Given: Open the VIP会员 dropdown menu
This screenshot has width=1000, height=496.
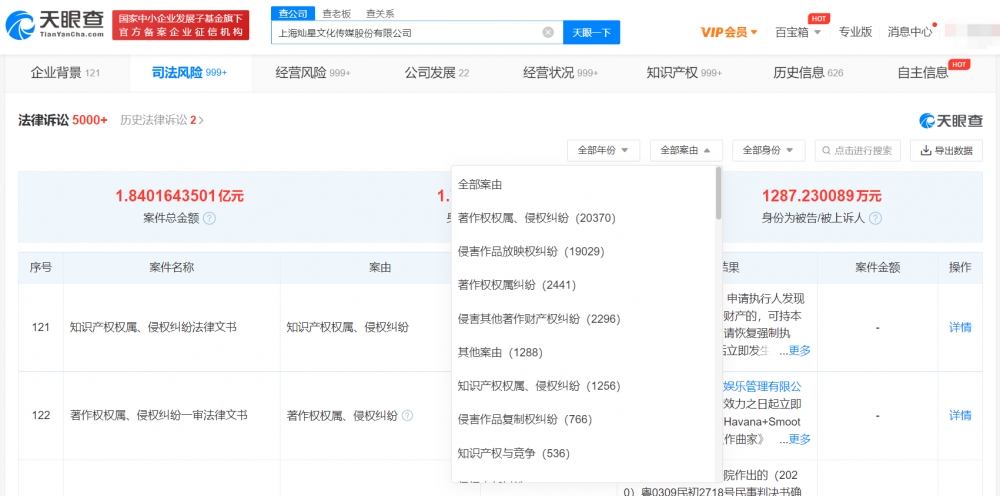Looking at the screenshot, I should [x=729, y=33].
